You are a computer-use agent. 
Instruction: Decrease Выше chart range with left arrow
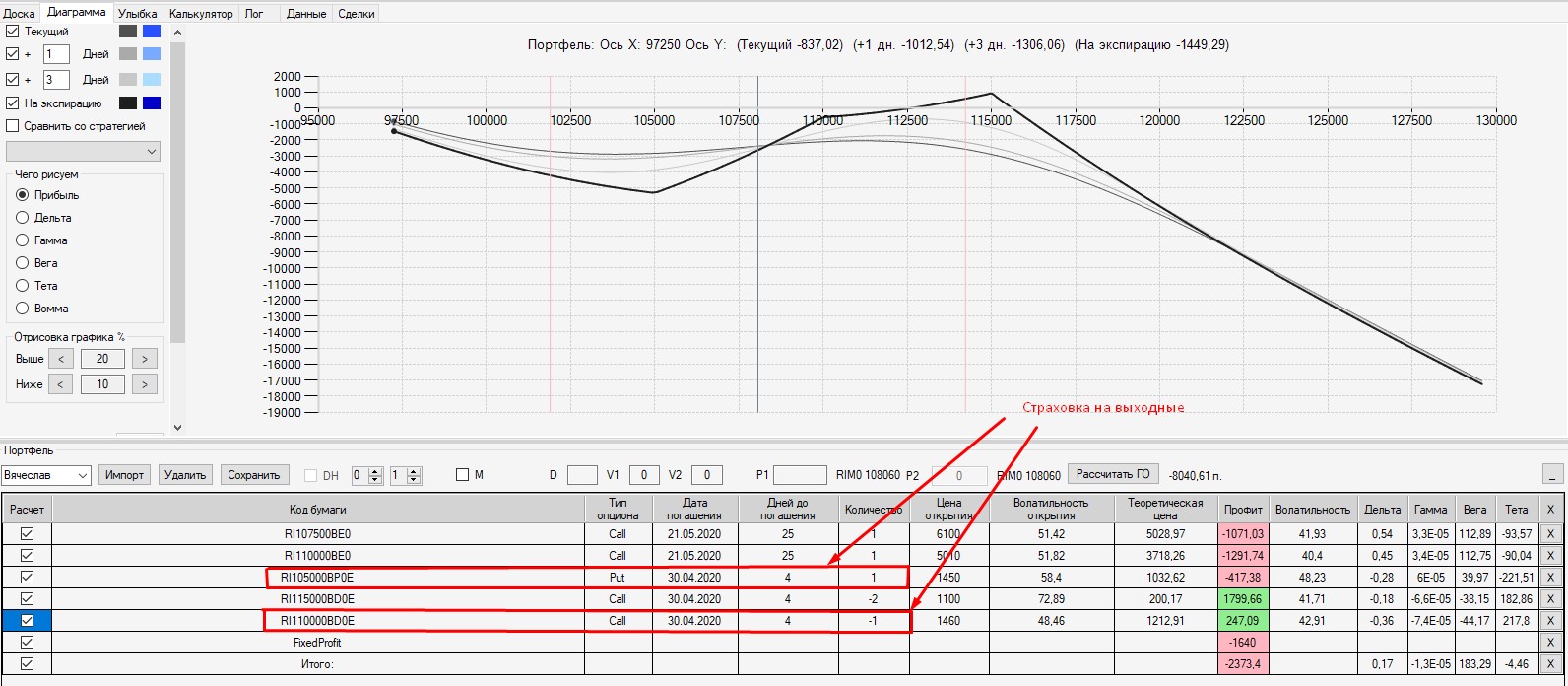coord(60,359)
